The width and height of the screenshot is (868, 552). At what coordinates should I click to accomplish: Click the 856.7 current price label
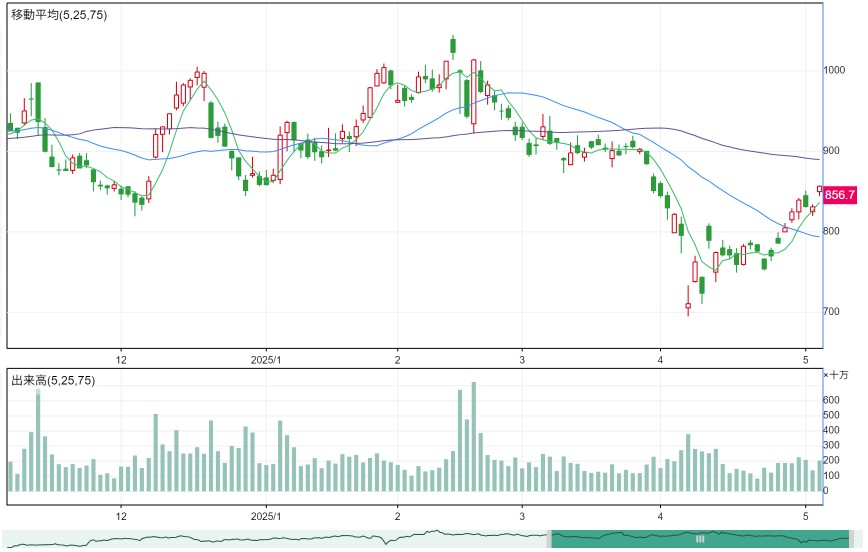point(840,195)
